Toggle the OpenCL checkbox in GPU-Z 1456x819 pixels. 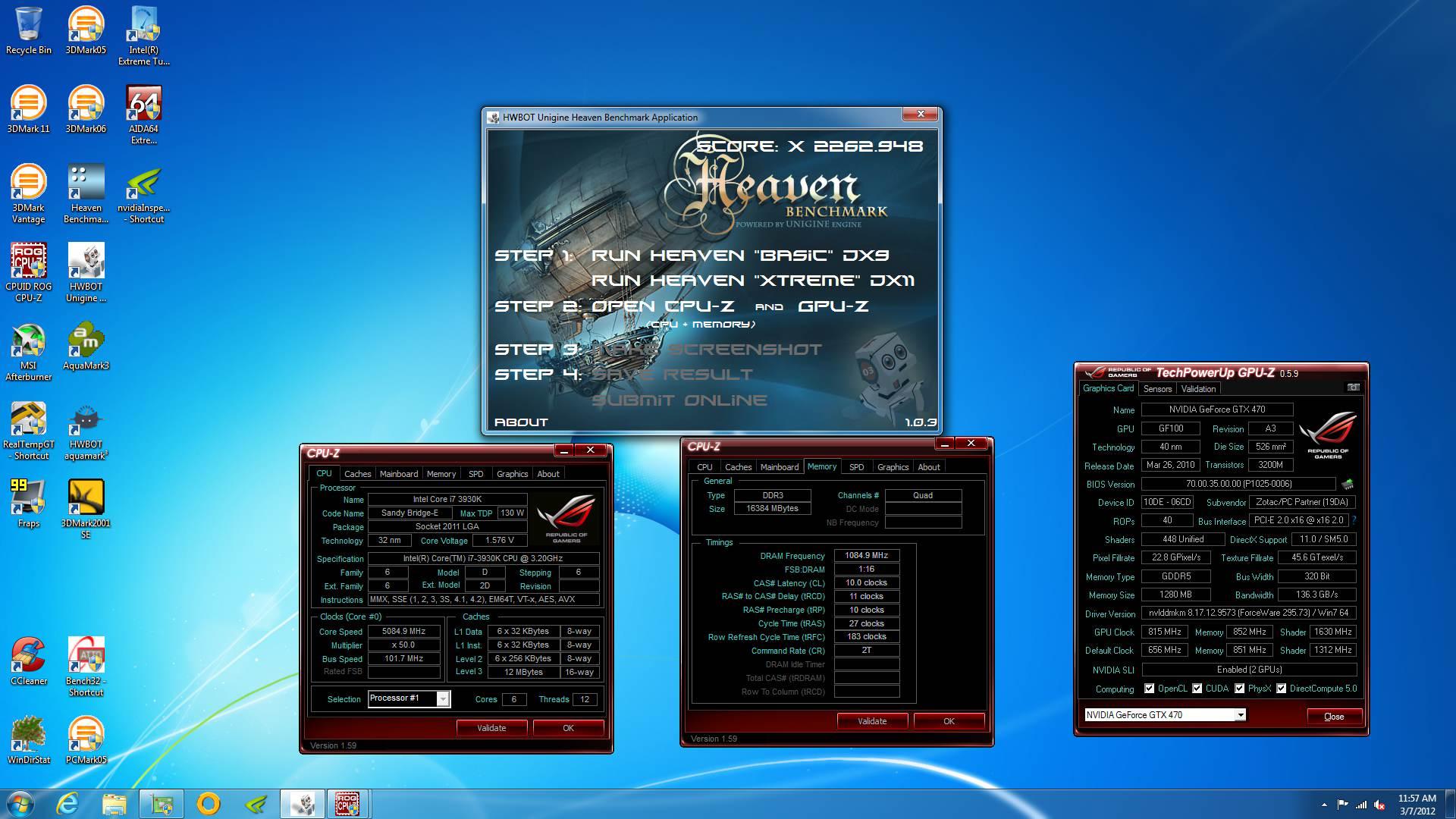(1150, 689)
